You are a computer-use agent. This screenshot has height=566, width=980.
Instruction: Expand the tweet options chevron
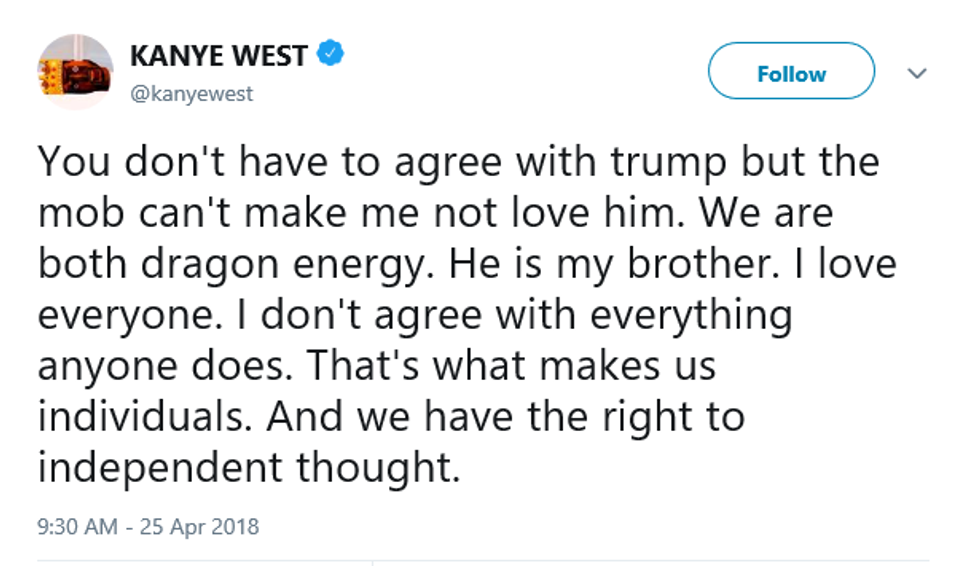[917, 74]
